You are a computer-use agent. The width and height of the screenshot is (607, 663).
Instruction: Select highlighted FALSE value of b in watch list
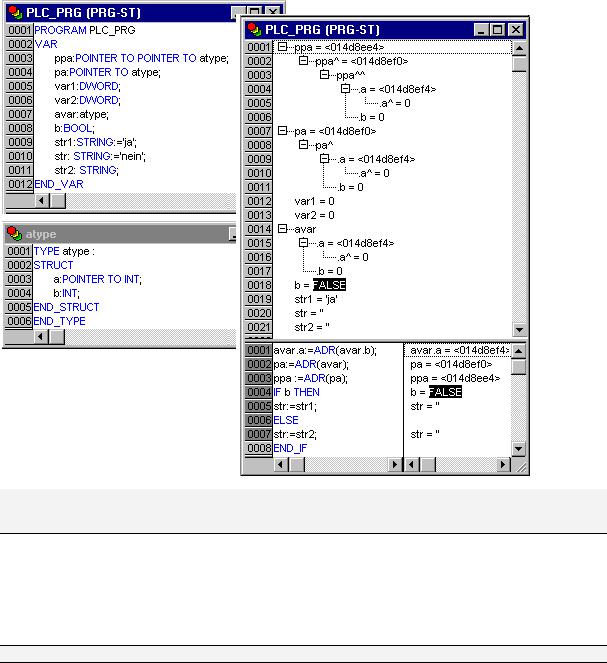329,285
